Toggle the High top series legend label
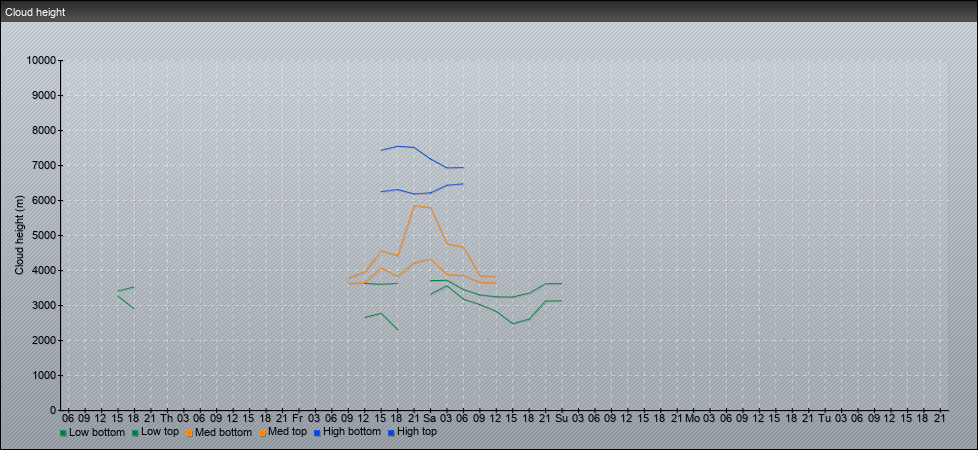 point(417,431)
